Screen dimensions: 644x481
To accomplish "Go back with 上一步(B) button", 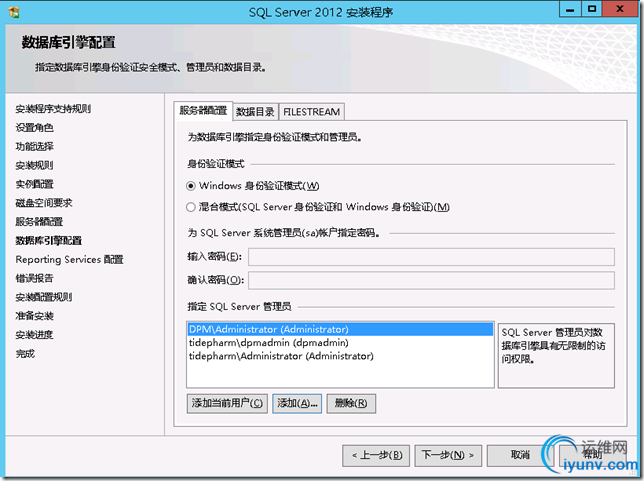I will point(376,455).
